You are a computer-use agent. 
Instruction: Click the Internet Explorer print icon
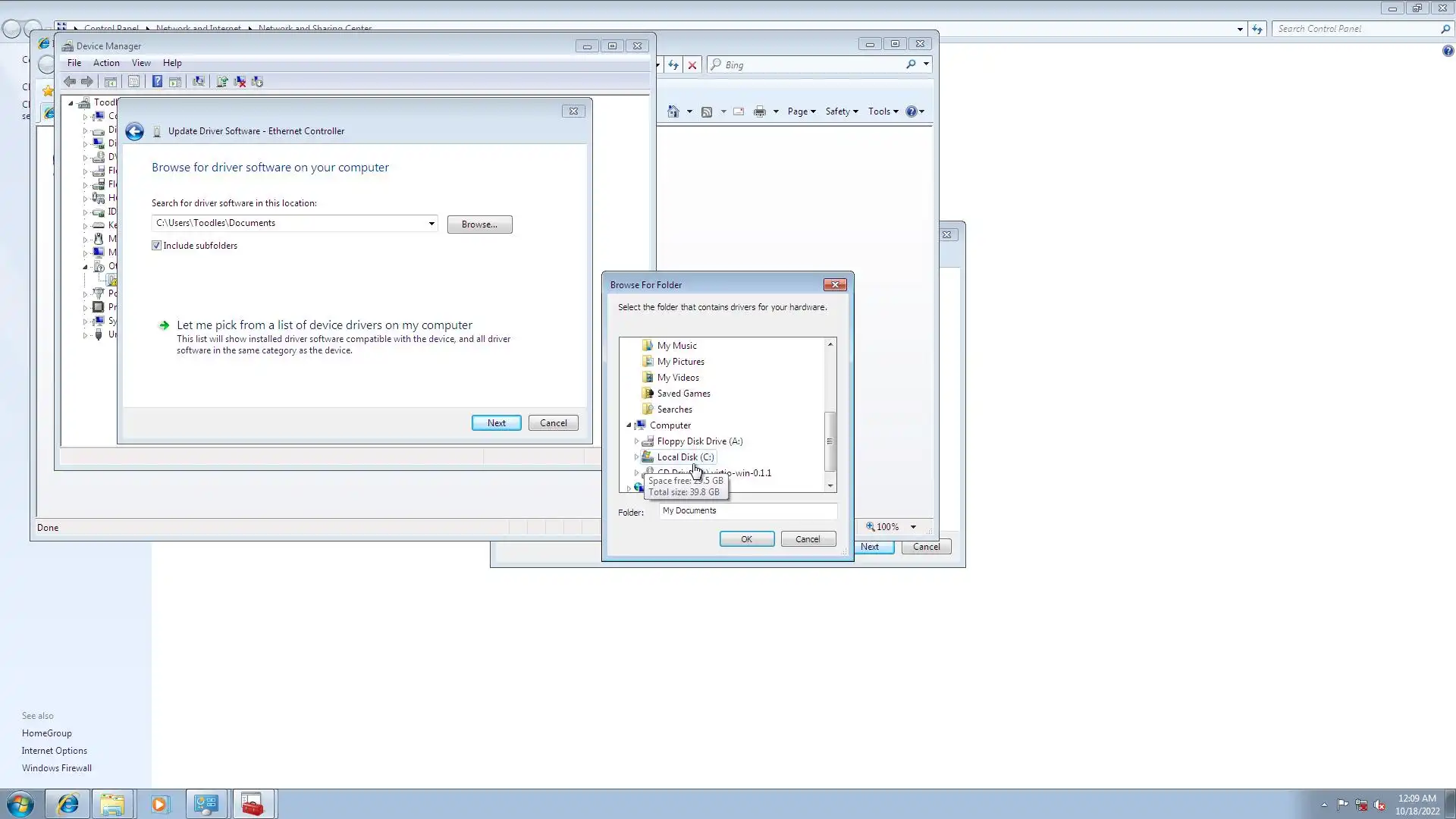point(759,111)
